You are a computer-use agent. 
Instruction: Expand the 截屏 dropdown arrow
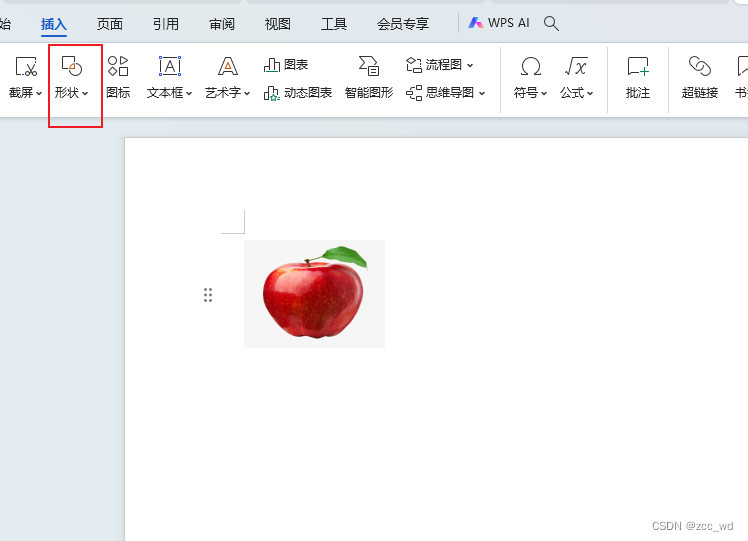point(39,93)
